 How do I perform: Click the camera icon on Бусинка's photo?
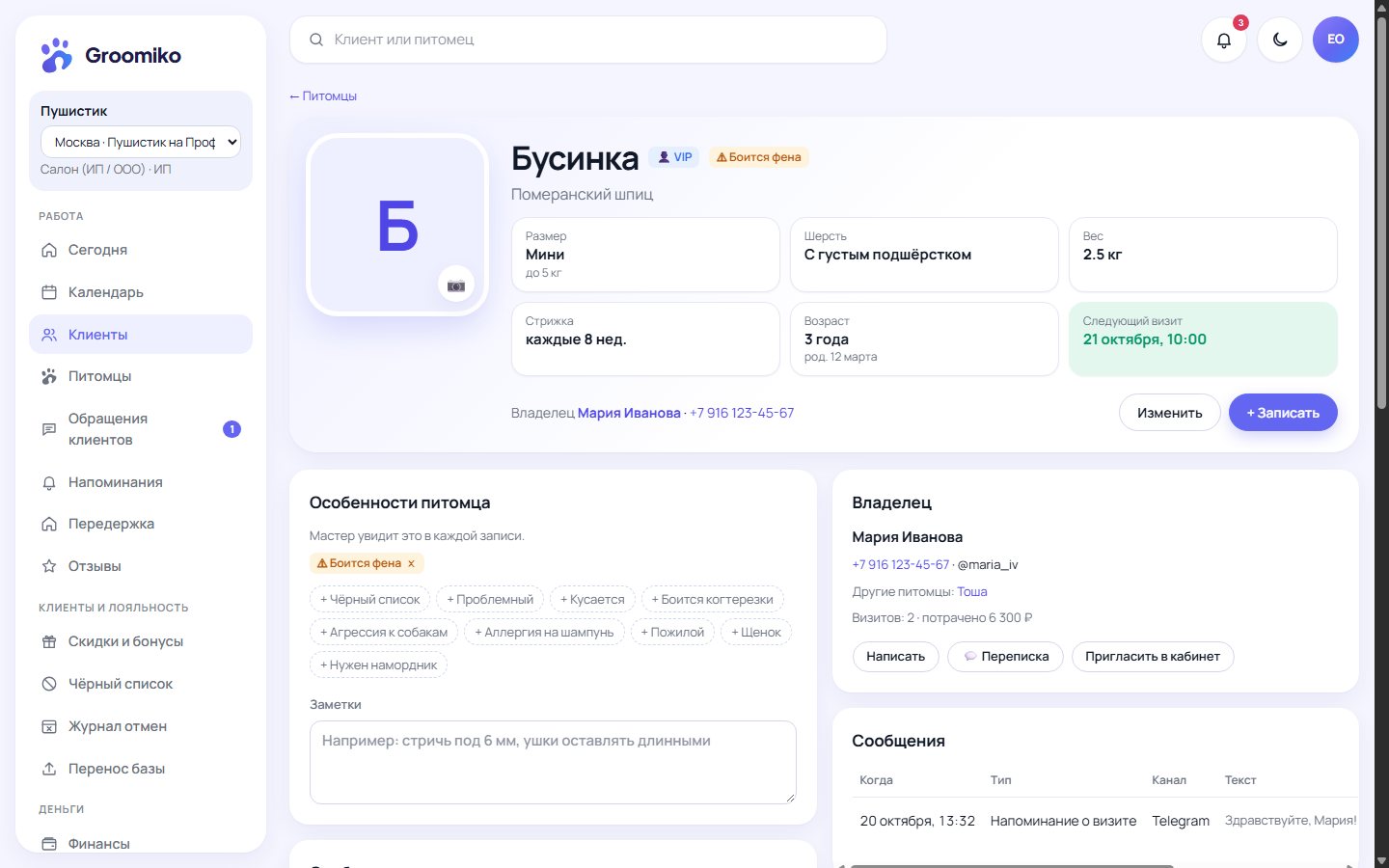pos(456,285)
